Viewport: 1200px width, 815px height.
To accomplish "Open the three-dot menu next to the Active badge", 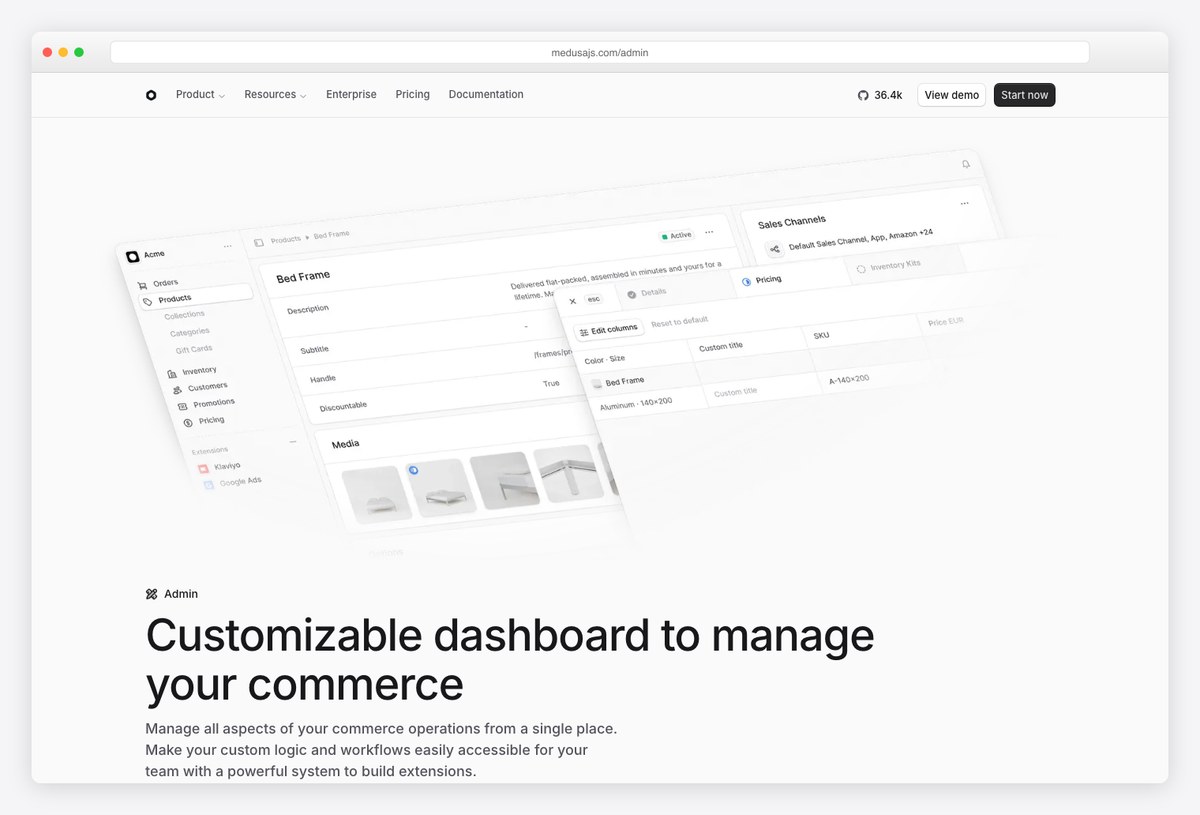I will coord(709,232).
